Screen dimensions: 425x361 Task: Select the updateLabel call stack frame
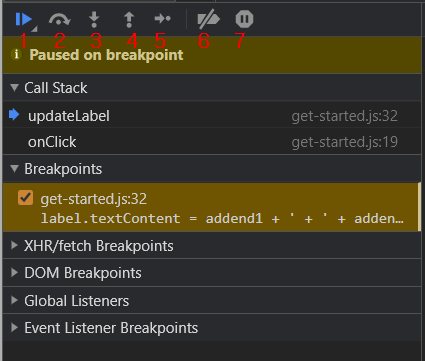pyautogui.click(x=212, y=116)
